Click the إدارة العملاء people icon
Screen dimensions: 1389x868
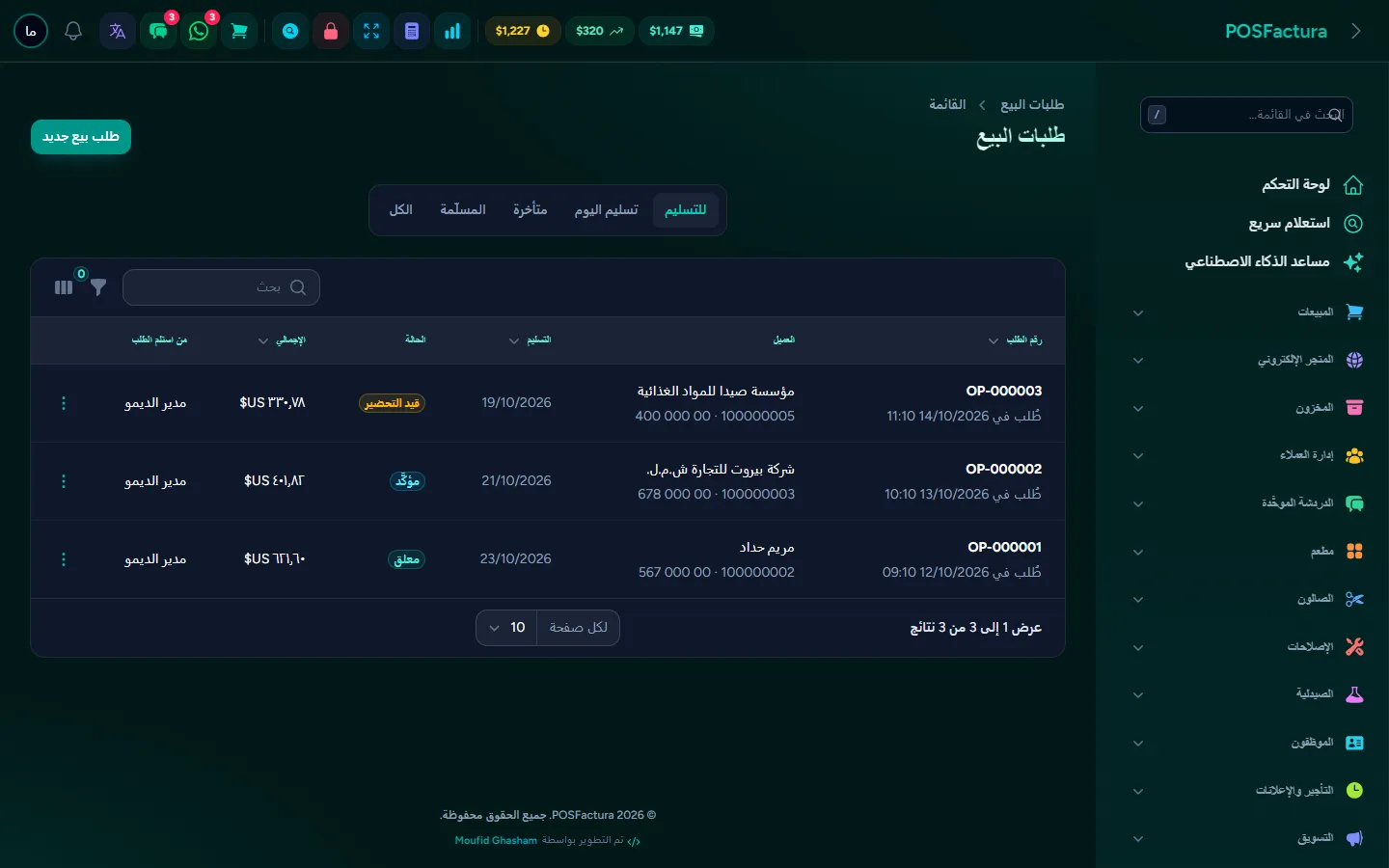(x=1354, y=455)
